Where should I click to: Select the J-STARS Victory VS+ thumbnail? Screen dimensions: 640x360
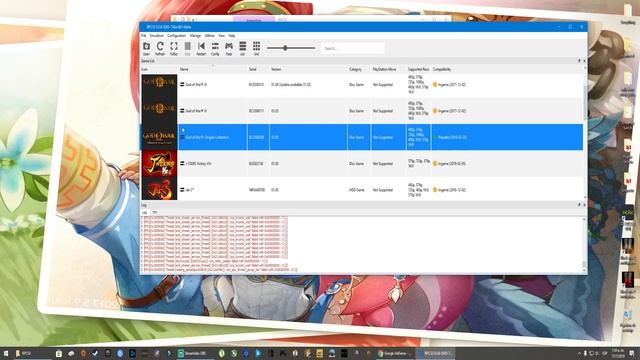click(159, 164)
